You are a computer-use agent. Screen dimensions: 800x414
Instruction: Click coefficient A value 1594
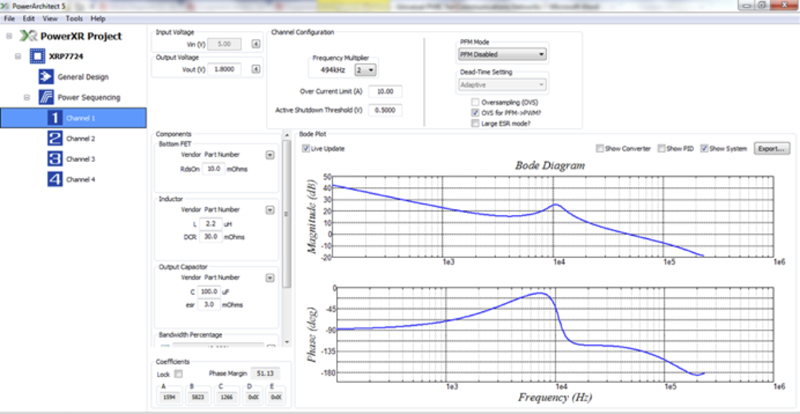pyautogui.click(x=170, y=396)
